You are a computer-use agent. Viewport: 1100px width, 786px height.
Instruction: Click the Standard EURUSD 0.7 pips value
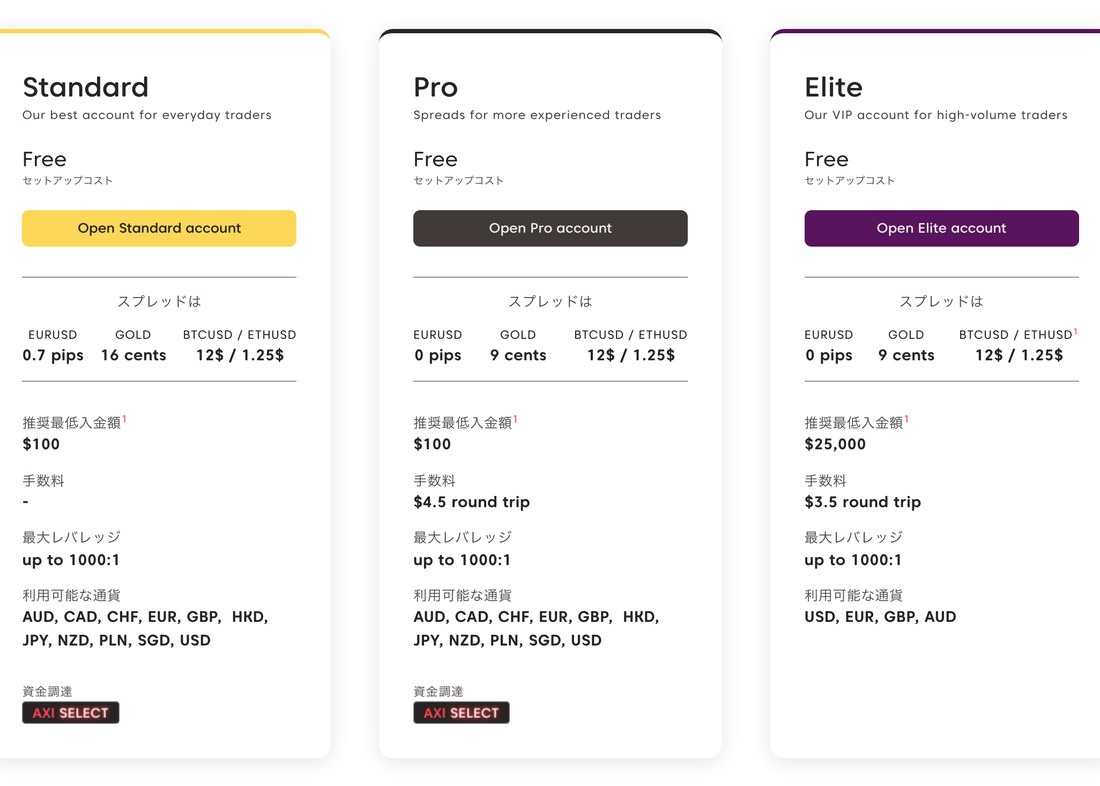click(x=53, y=355)
